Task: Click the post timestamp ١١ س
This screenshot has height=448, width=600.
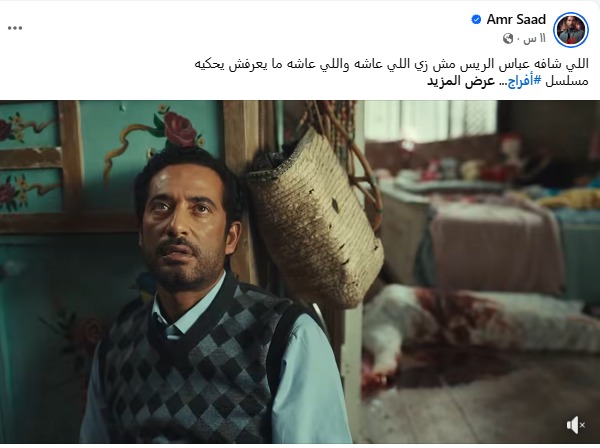Action: pyautogui.click(x=534, y=39)
